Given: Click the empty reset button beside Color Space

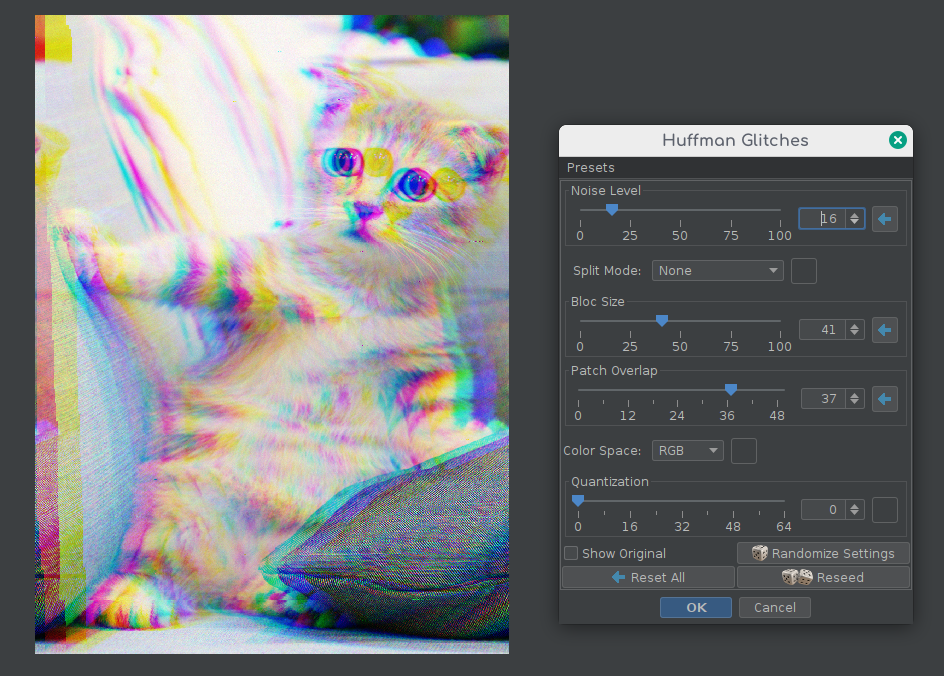Looking at the screenshot, I should [x=744, y=451].
